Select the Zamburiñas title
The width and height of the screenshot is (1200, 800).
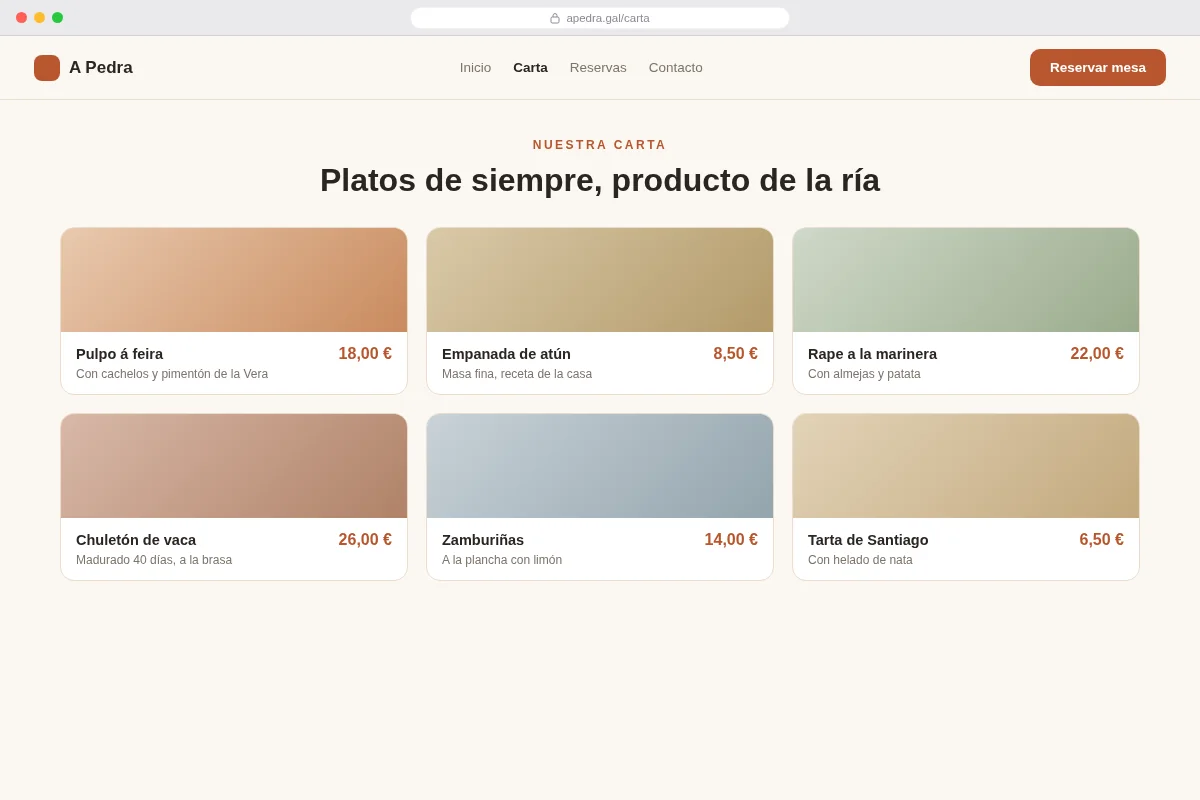click(x=483, y=540)
